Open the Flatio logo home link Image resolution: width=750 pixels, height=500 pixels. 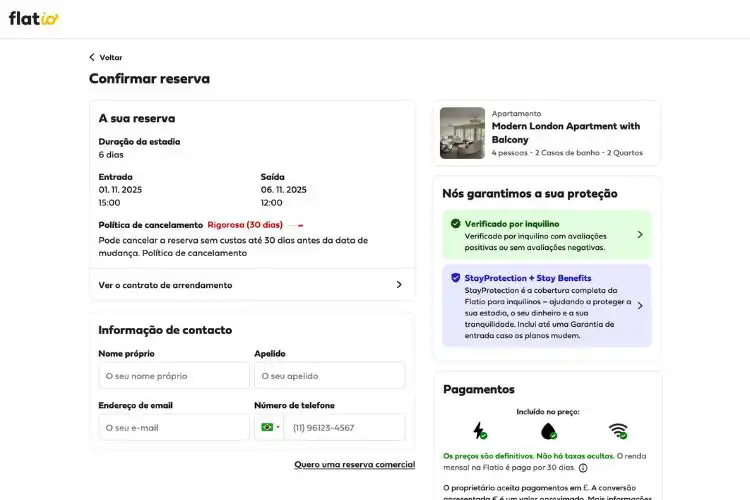click(x=33, y=18)
